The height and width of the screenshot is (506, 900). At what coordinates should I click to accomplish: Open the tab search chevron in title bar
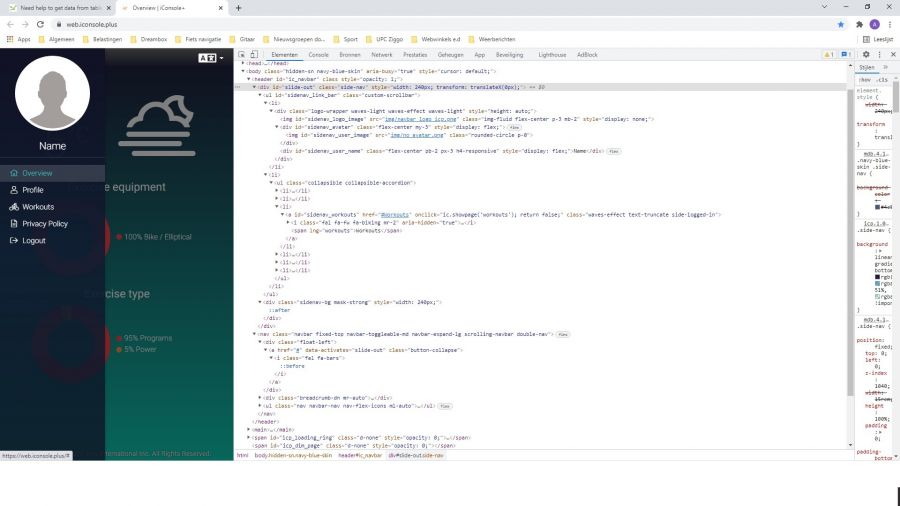pyautogui.click(x=824, y=7)
